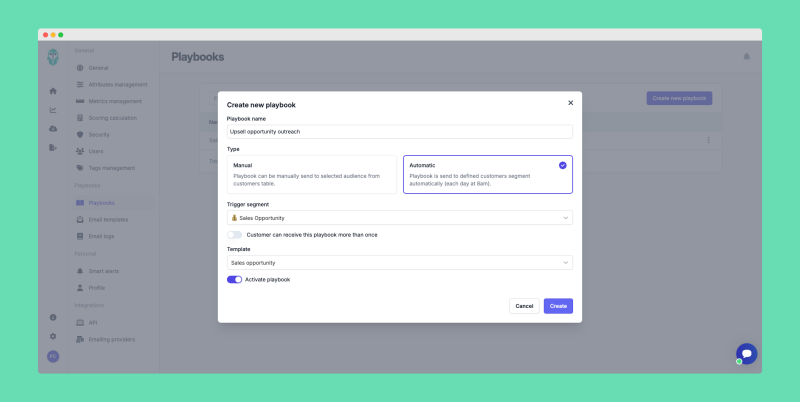This screenshot has height=402, width=800.
Task: Close the Create new playbook dialog
Action: click(x=571, y=102)
